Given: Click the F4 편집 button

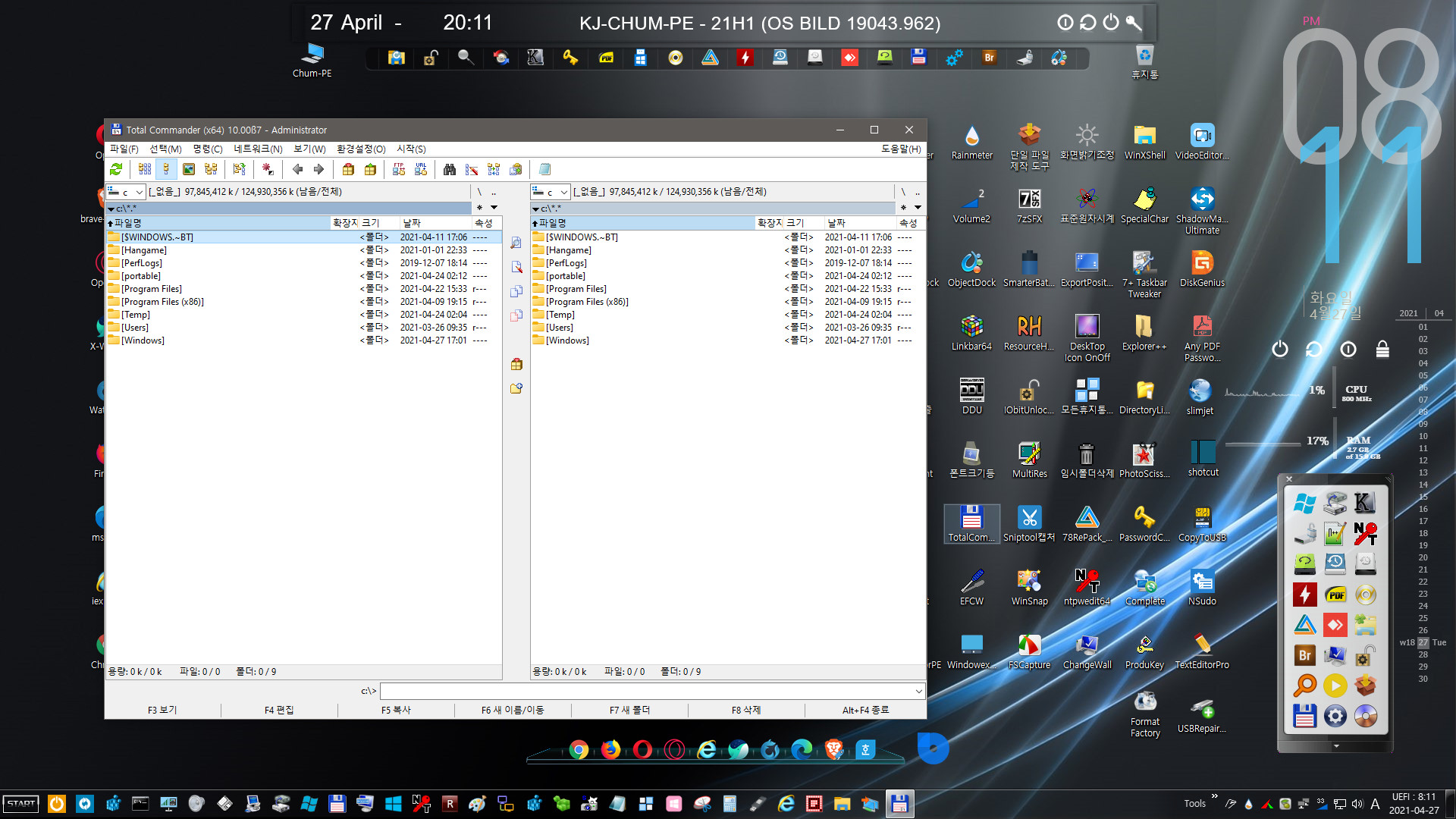Looking at the screenshot, I should (279, 710).
